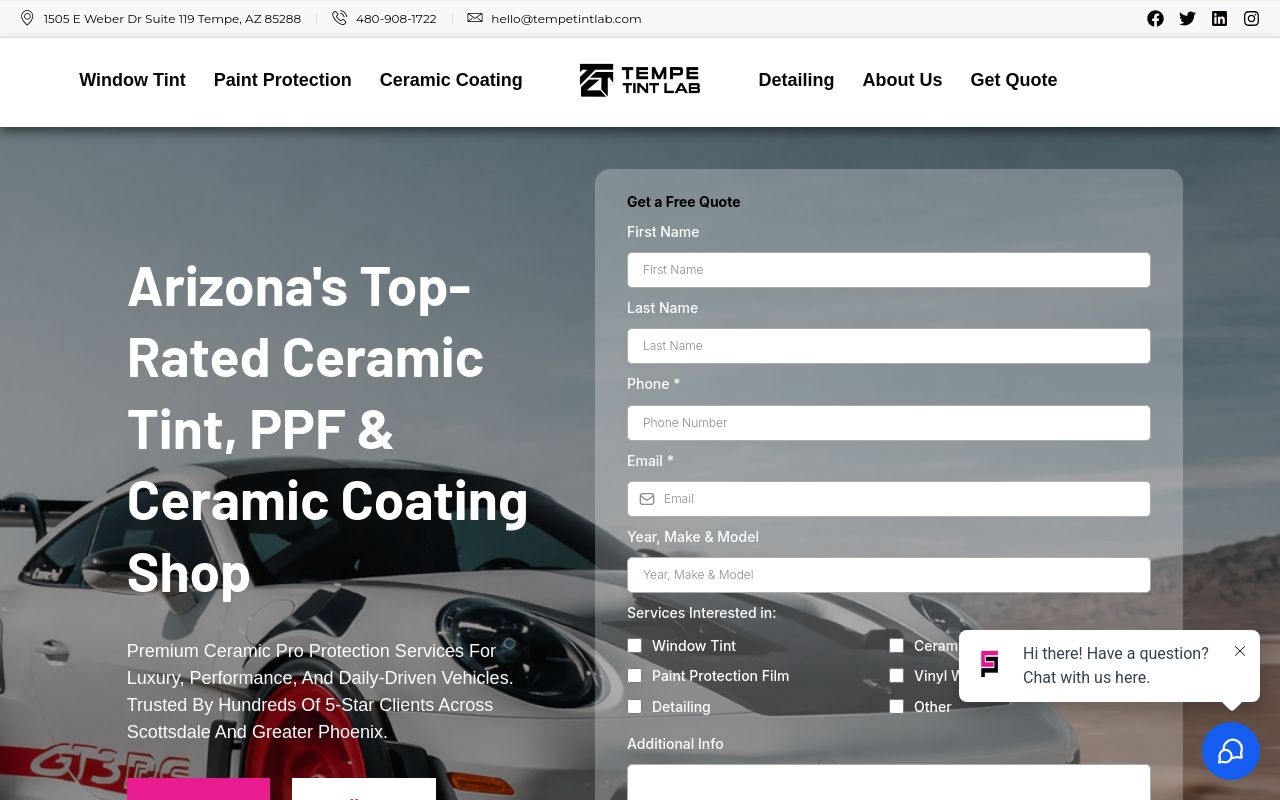Check the Window Tint checkbox
This screenshot has height=800, width=1280.
[x=634, y=646]
